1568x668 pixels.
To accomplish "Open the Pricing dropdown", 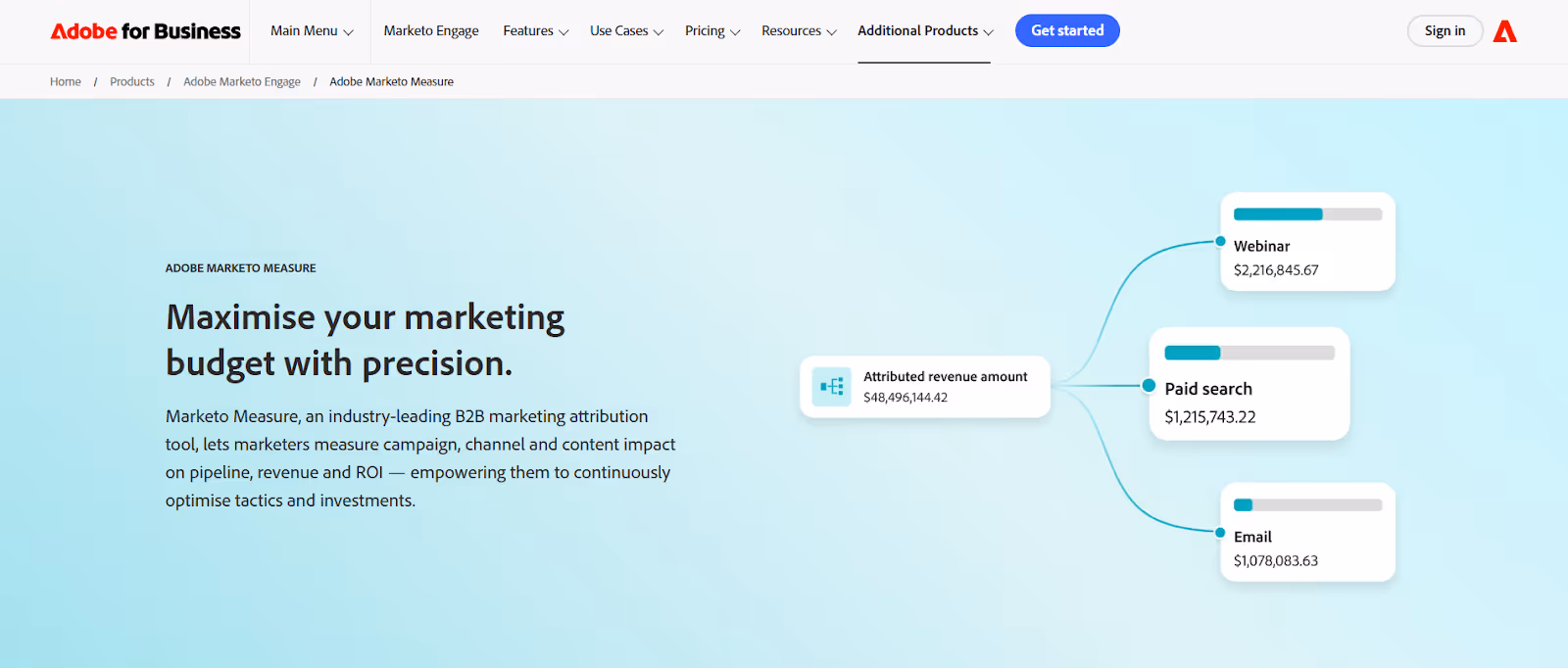I will (712, 31).
